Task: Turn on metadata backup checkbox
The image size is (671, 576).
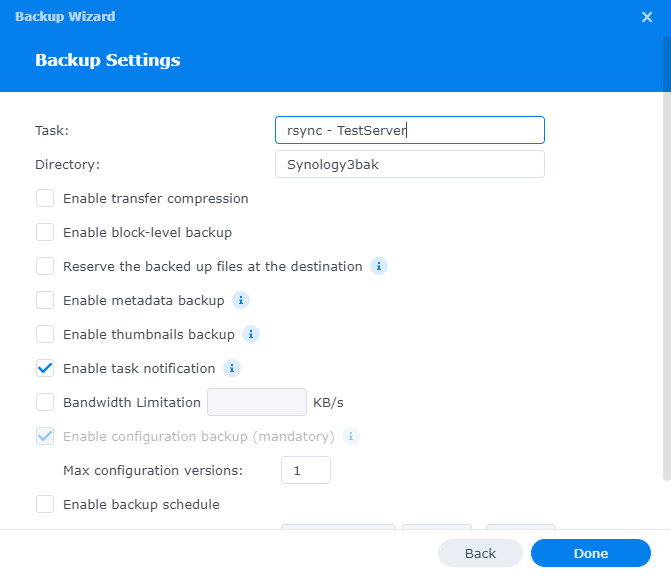Action: point(45,300)
